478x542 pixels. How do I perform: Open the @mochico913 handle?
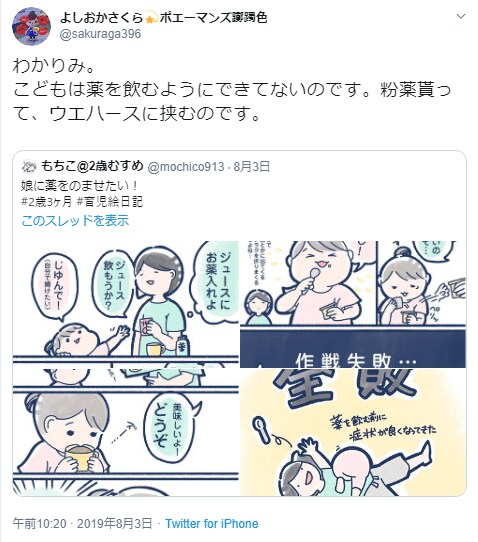186,167
